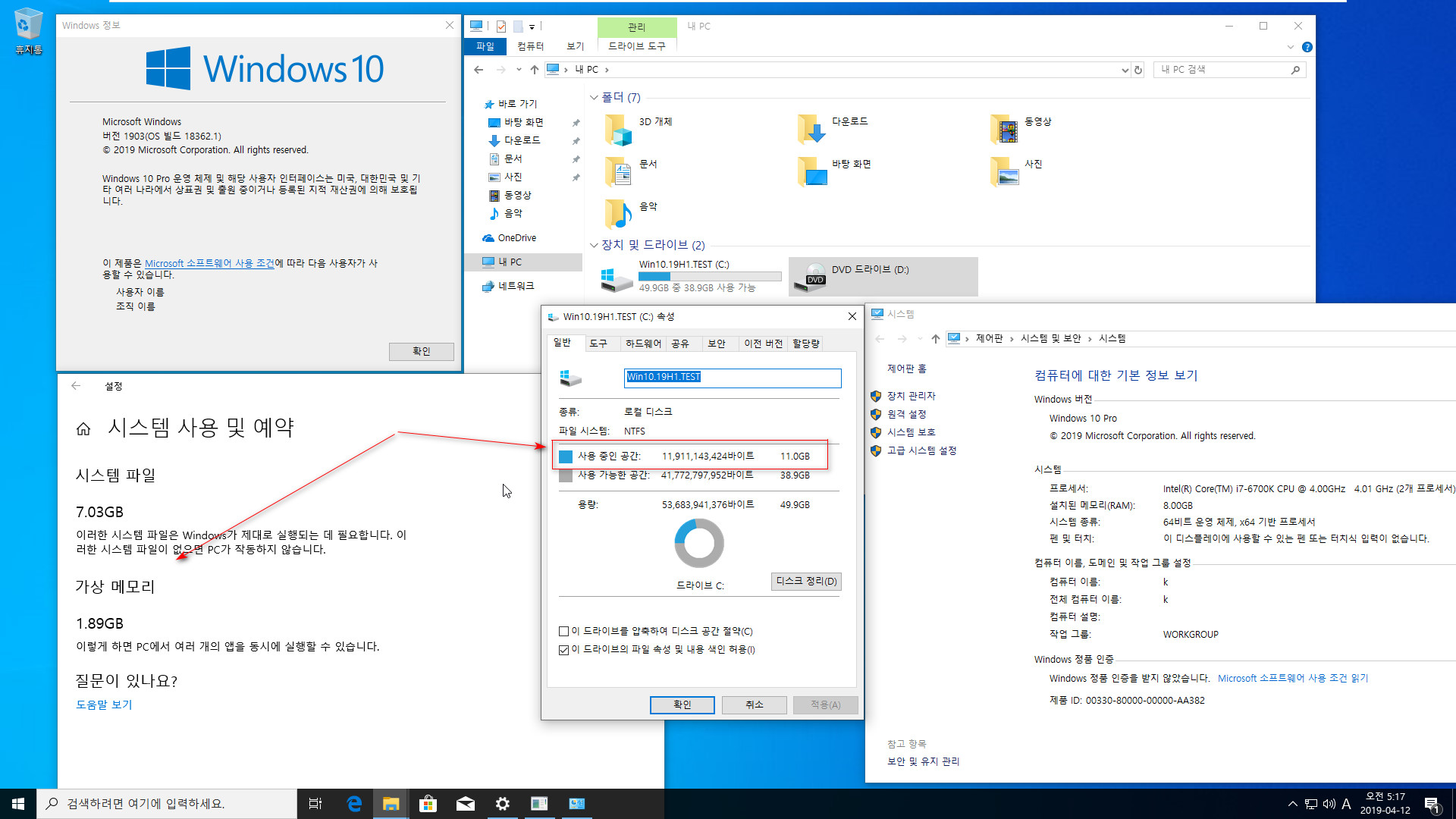The width and height of the screenshot is (1456, 819).
Task: Click the drive name text field
Action: click(x=733, y=377)
